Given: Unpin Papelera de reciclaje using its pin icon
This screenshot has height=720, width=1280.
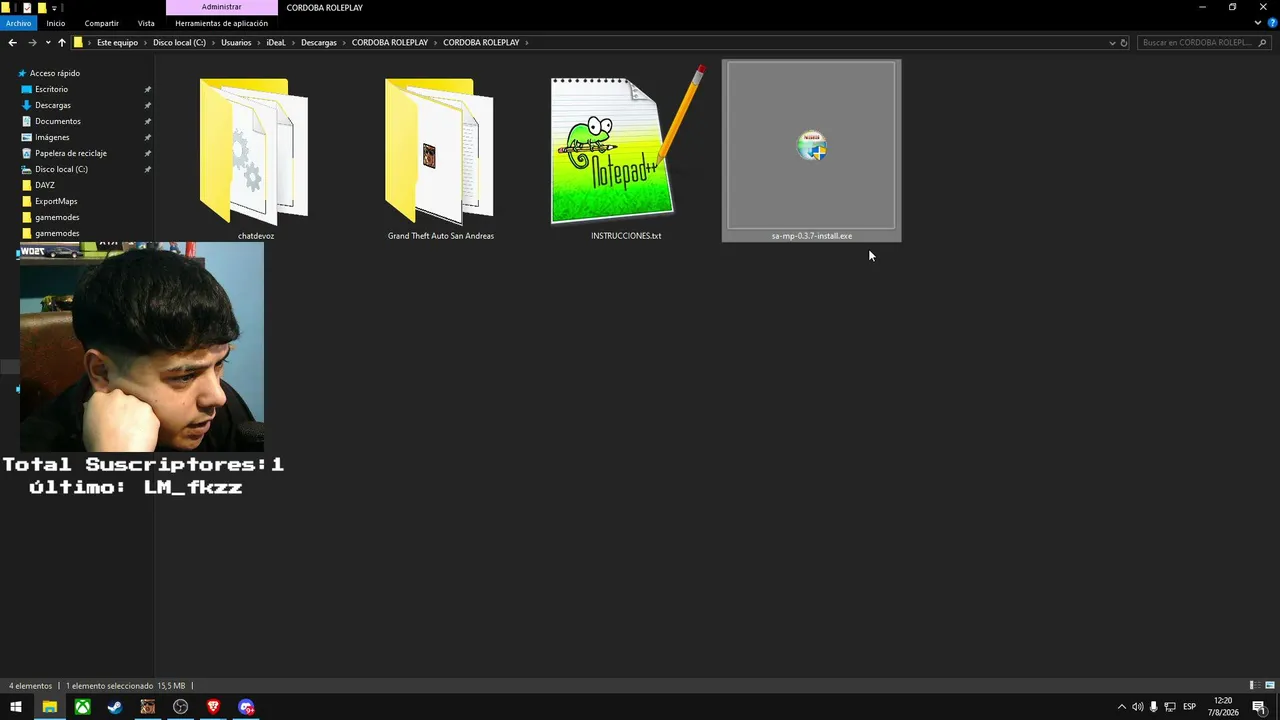Looking at the screenshot, I should [x=148, y=153].
